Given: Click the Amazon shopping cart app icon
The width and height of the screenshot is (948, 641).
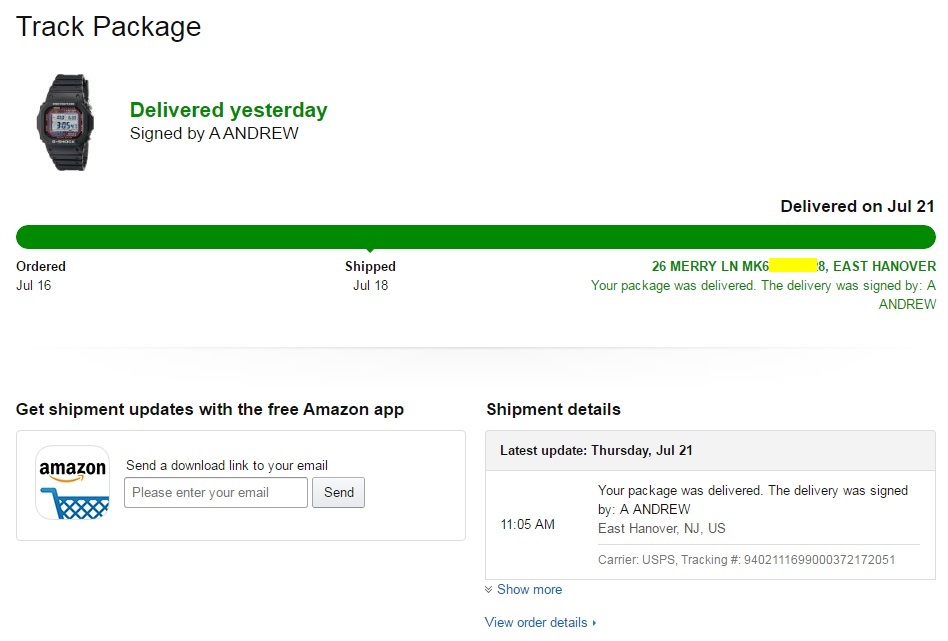Looking at the screenshot, I should [72, 483].
